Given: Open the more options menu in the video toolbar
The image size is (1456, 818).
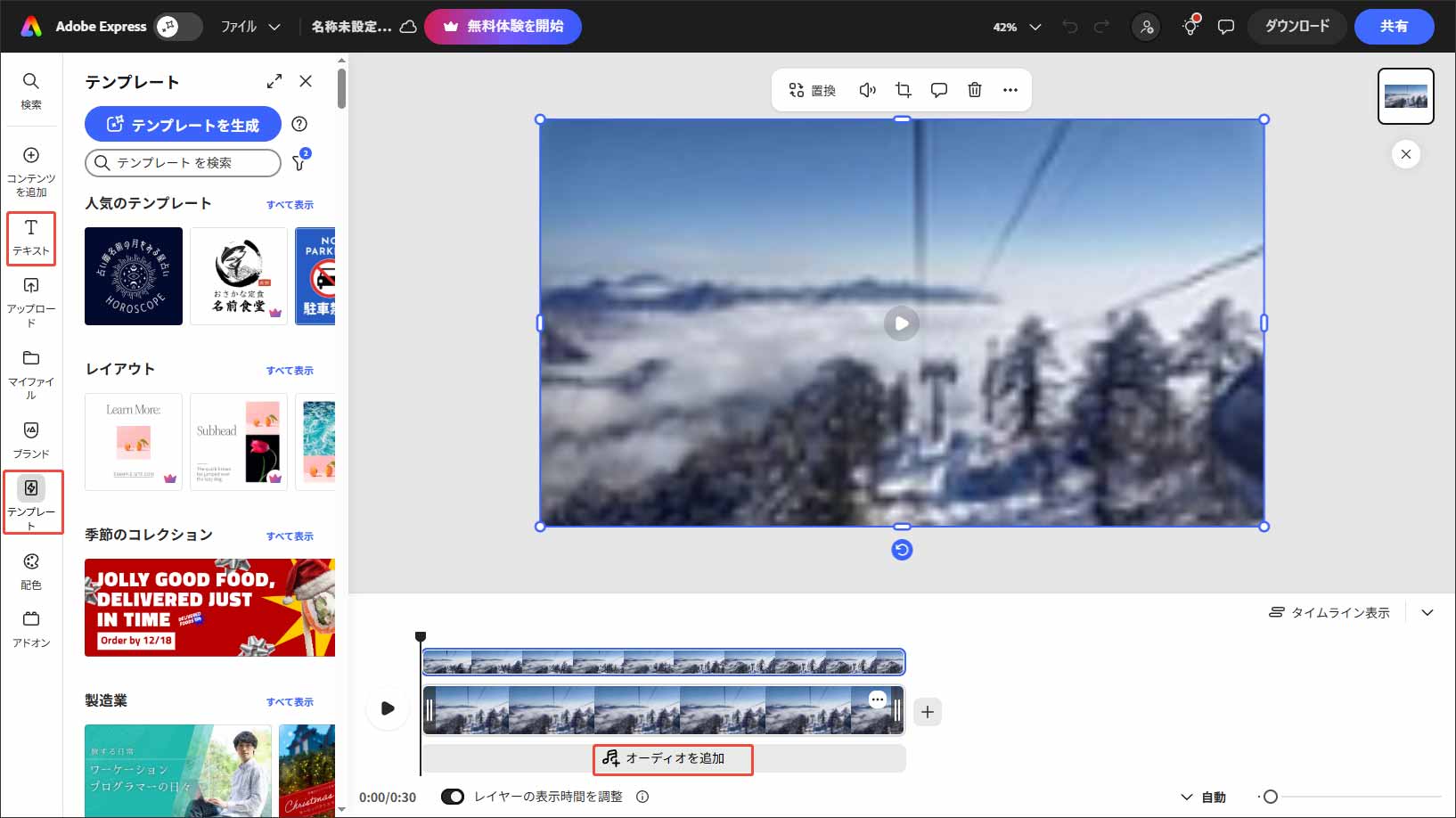Looking at the screenshot, I should 1010,89.
